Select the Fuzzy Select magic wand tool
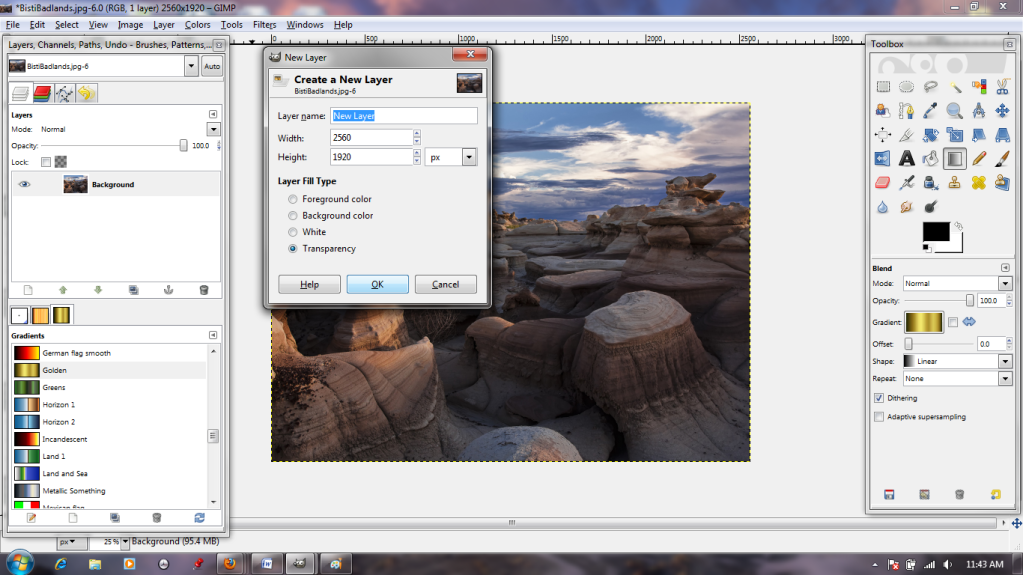Screen dimensions: 1023x575 tap(954, 87)
